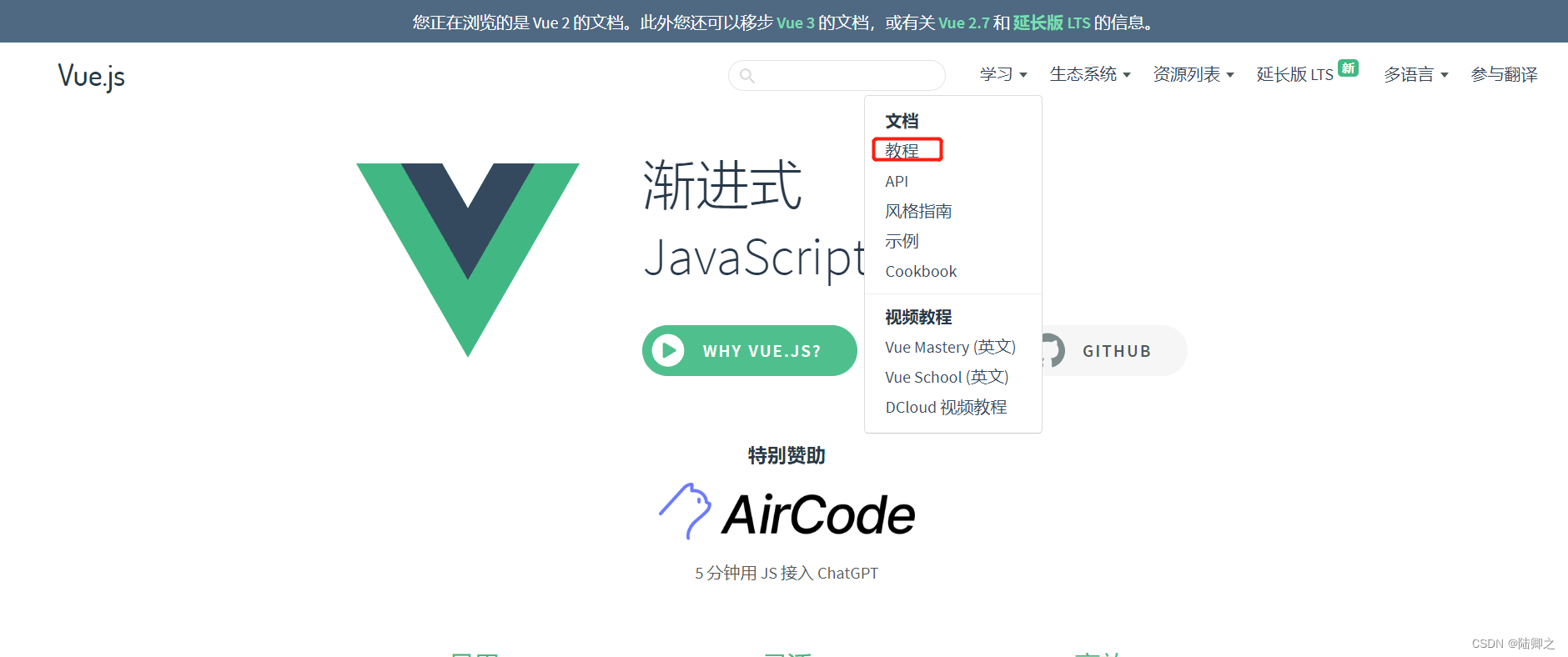Click the 5 分钟用 JS 接入 ChatGPT text
Screen dimensions: 1568x657
coord(787,573)
